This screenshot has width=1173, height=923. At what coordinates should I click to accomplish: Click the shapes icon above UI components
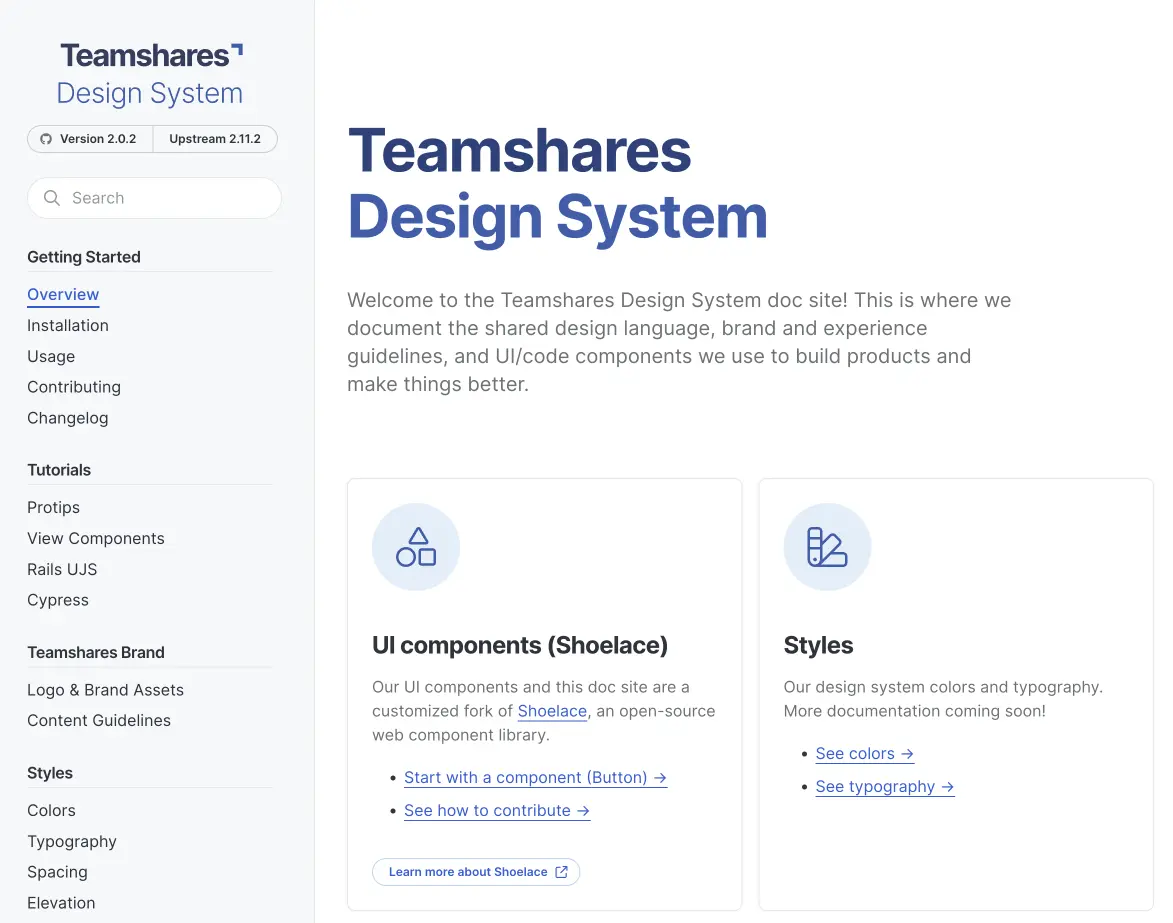[x=416, y=547]
